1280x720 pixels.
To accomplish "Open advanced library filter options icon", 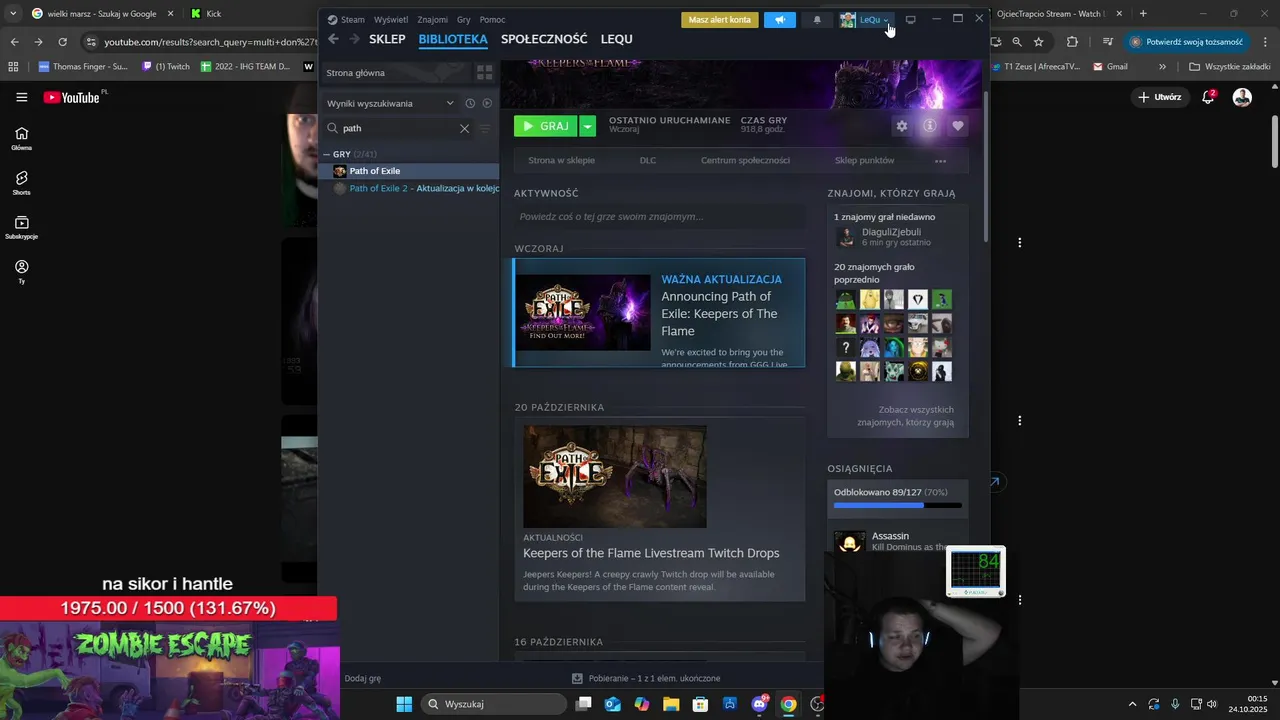I will [485, 128].
